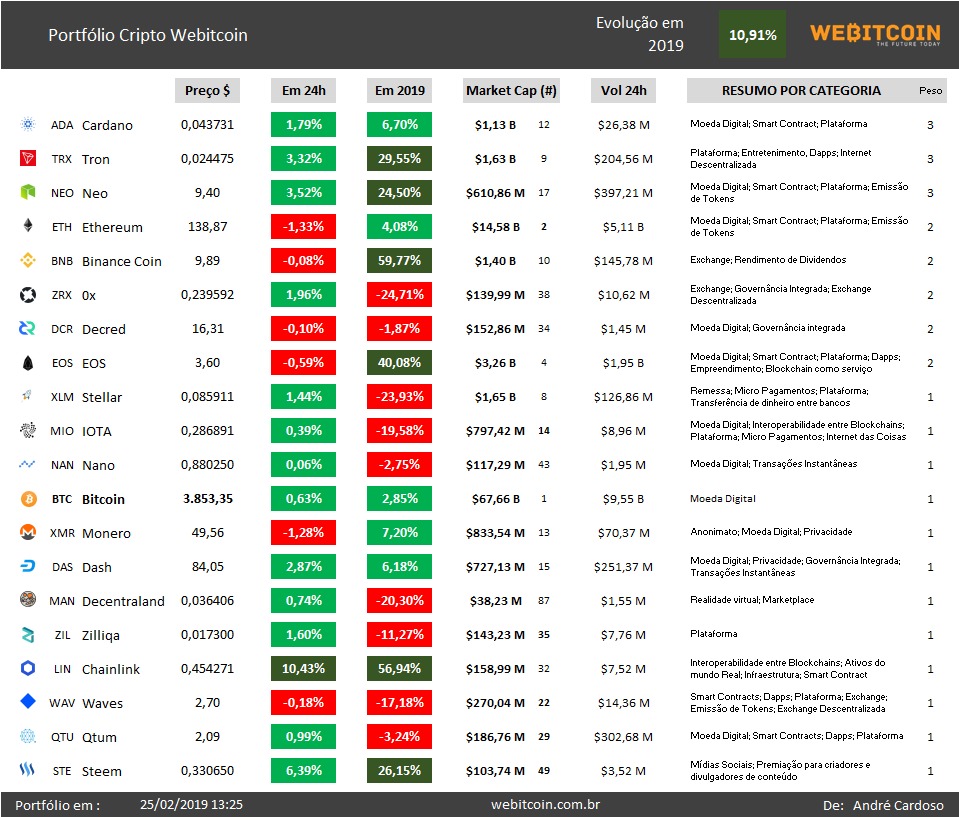Click Ethereum's market cap $14,58 B
Viewport: 959px width, 817px height.
495,227
